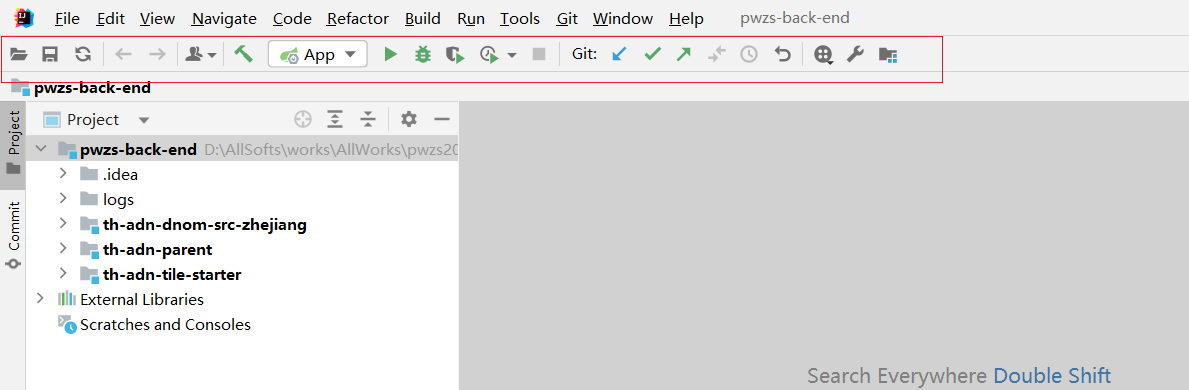Open the Code With Me user dropdown
Screen dimensions: 1189x390
201,55
